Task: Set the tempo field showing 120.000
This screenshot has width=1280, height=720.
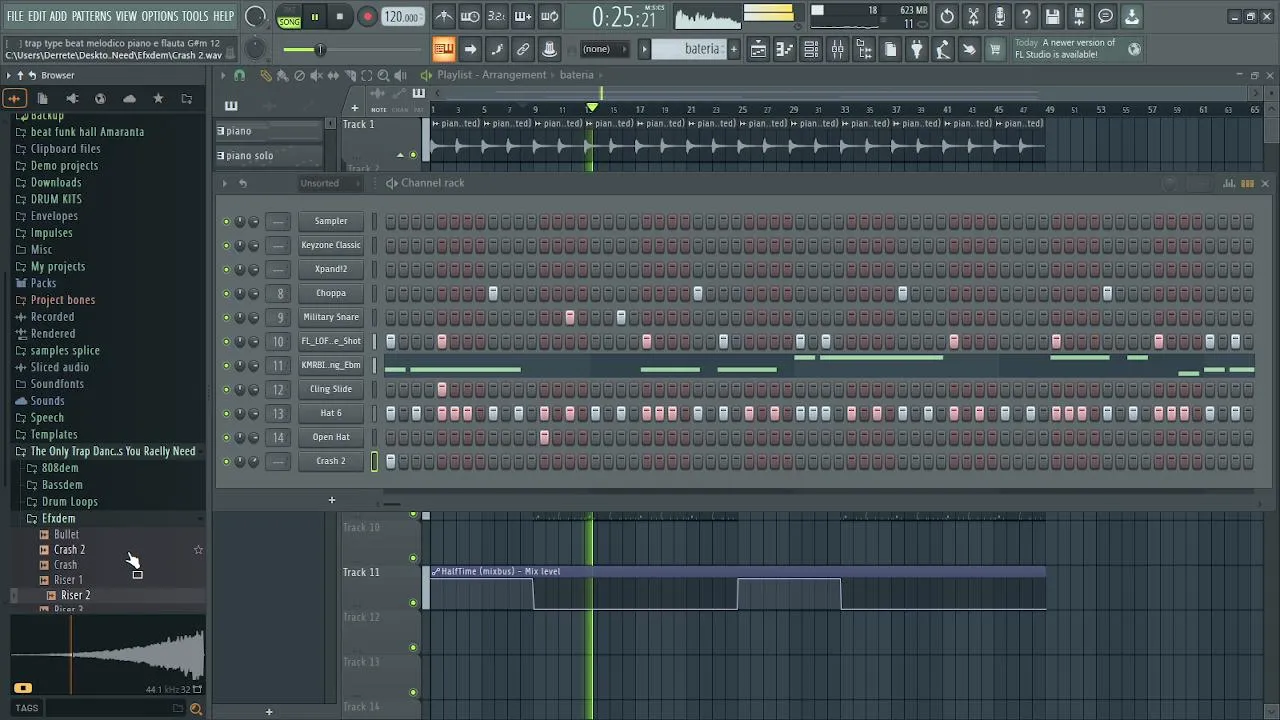Action: coord(402,17)
